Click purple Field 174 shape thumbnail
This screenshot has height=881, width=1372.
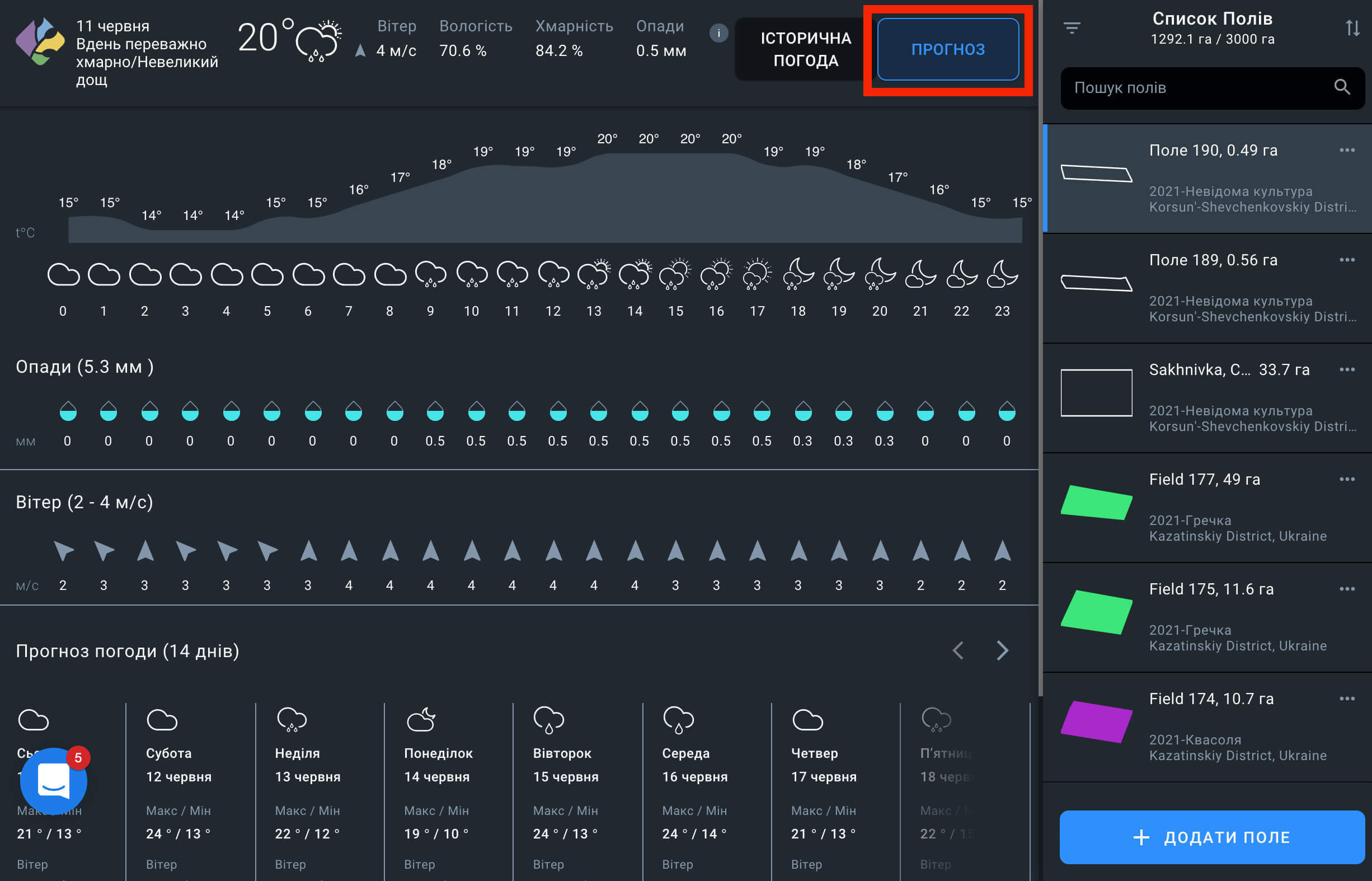pyautogui.click(x=1096, y=722)
